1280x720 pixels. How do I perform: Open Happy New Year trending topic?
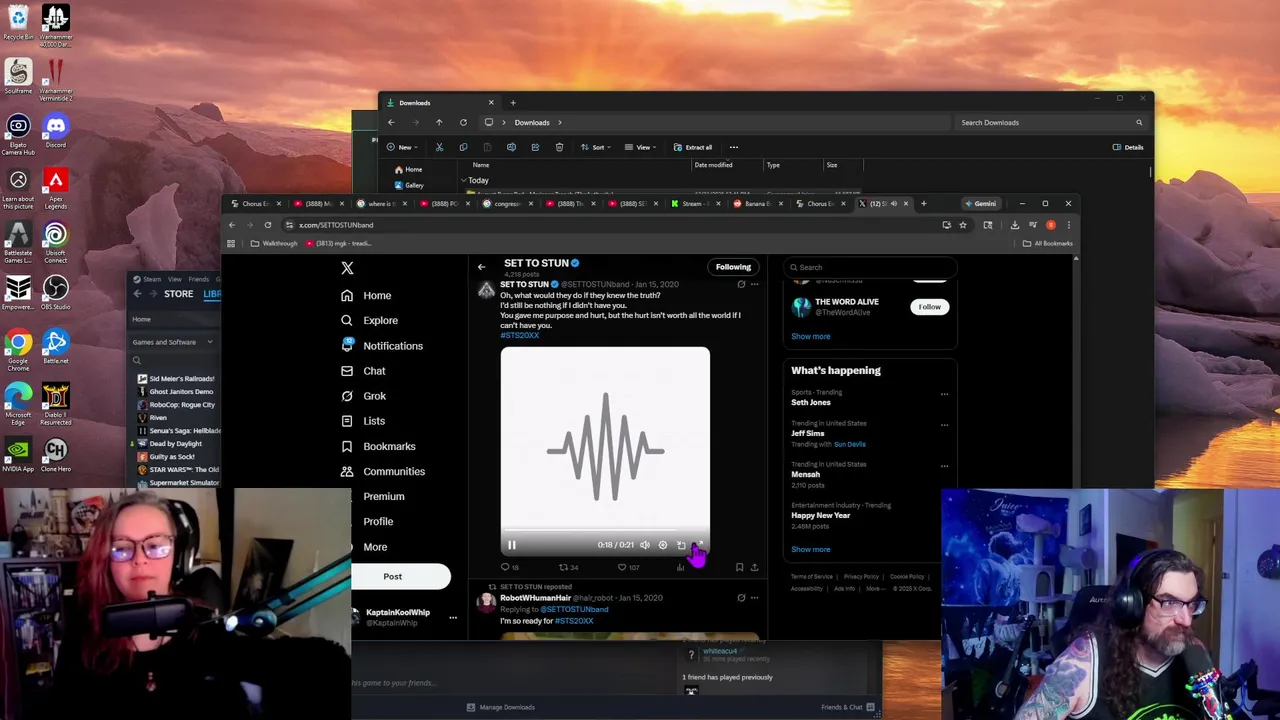820,515
